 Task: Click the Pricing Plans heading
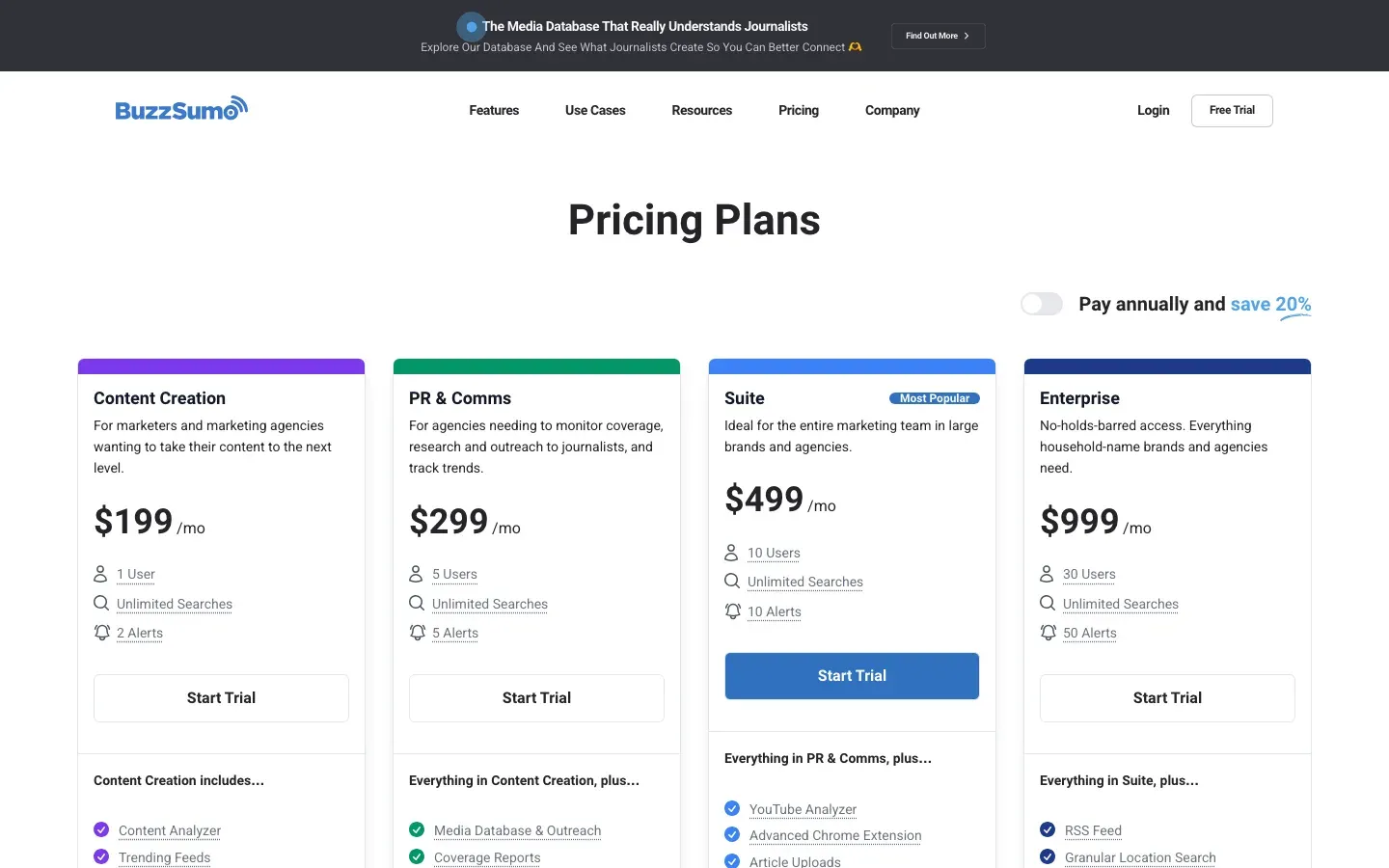(x=694, y=220)
